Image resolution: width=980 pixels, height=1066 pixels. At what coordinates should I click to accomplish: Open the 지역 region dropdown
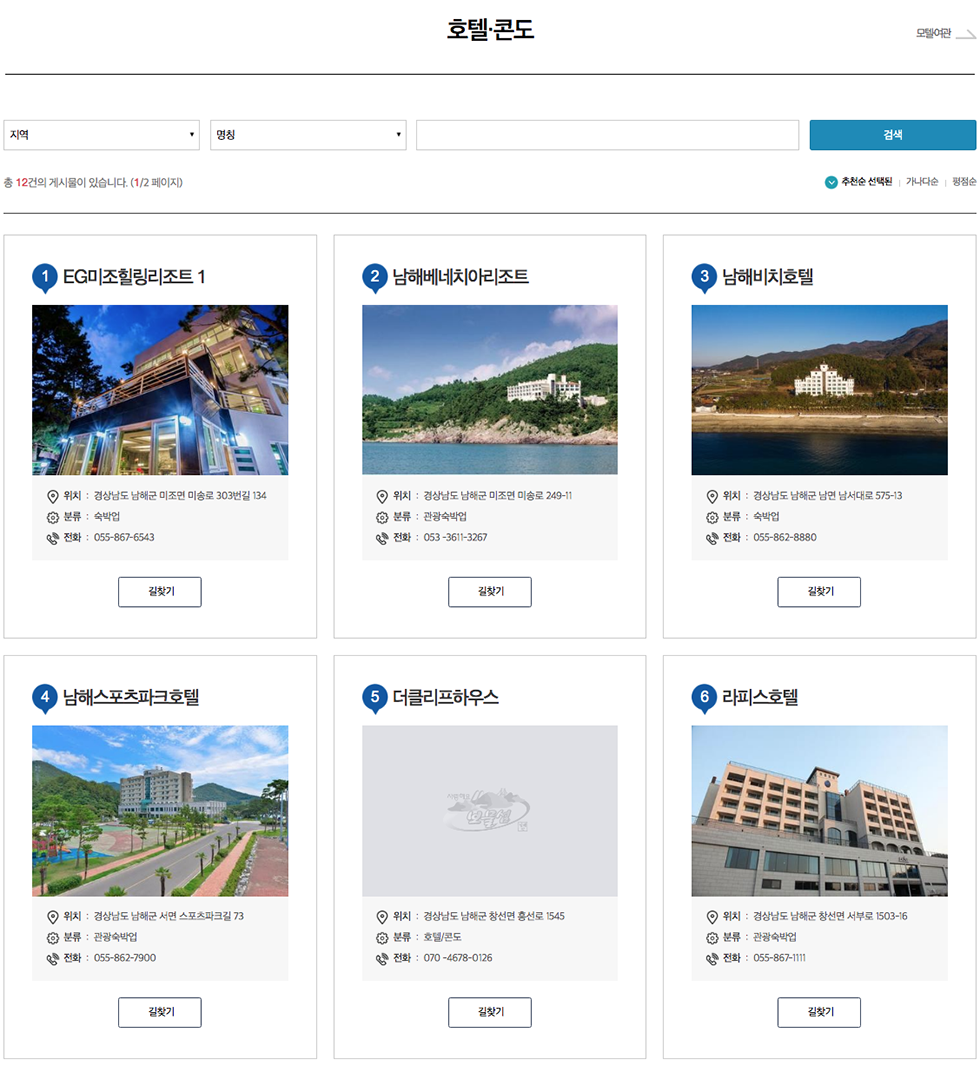[x=102, y=135]
